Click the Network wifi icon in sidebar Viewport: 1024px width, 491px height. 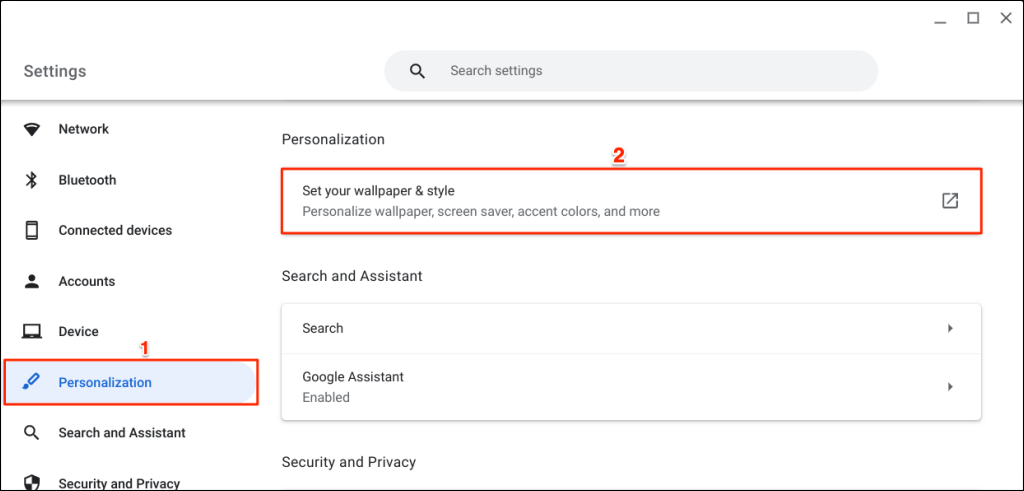pyautogui.click(x=32, y=129)
